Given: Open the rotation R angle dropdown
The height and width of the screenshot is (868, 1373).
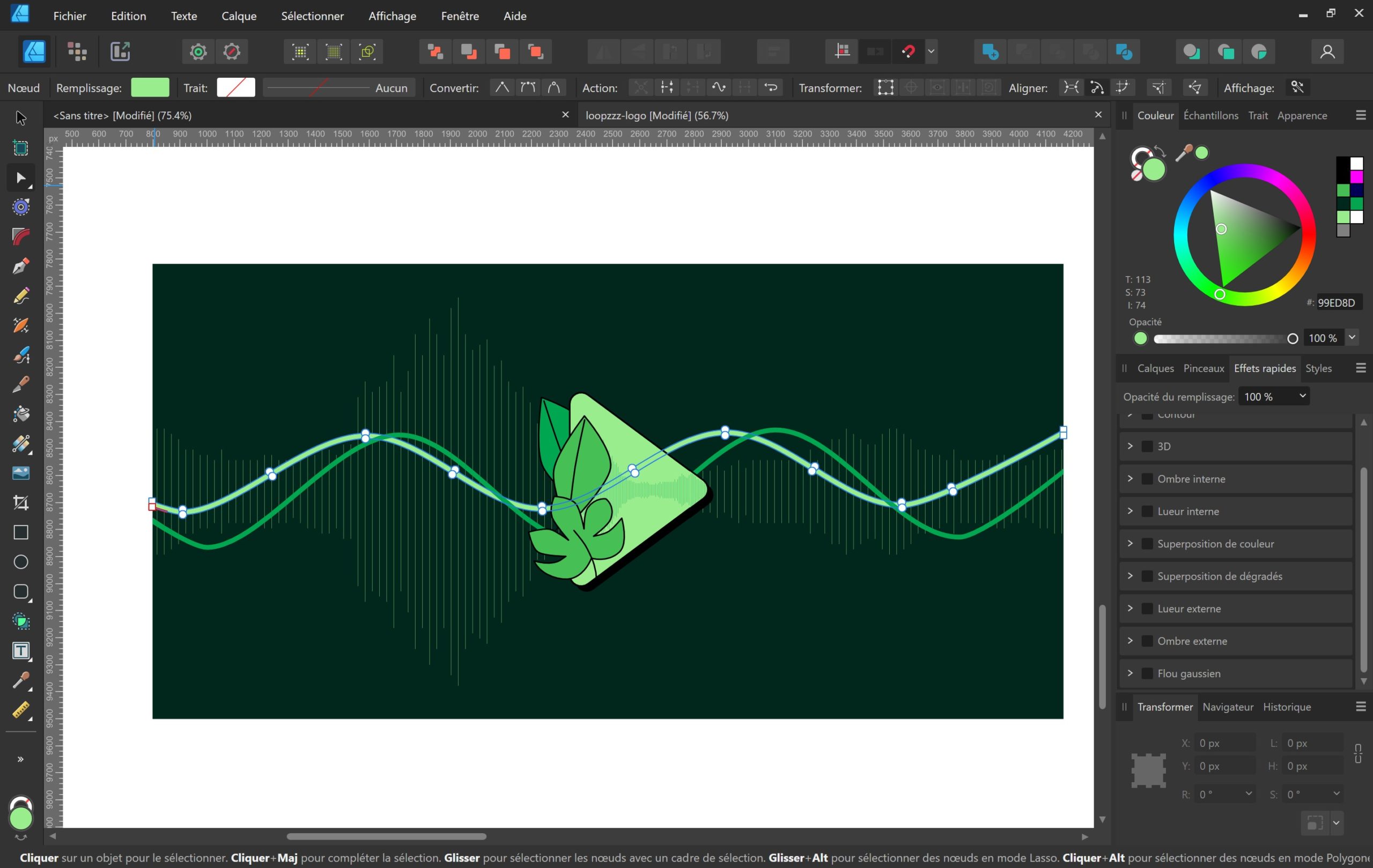Looking at the screenshot, I should (1248, 793).
